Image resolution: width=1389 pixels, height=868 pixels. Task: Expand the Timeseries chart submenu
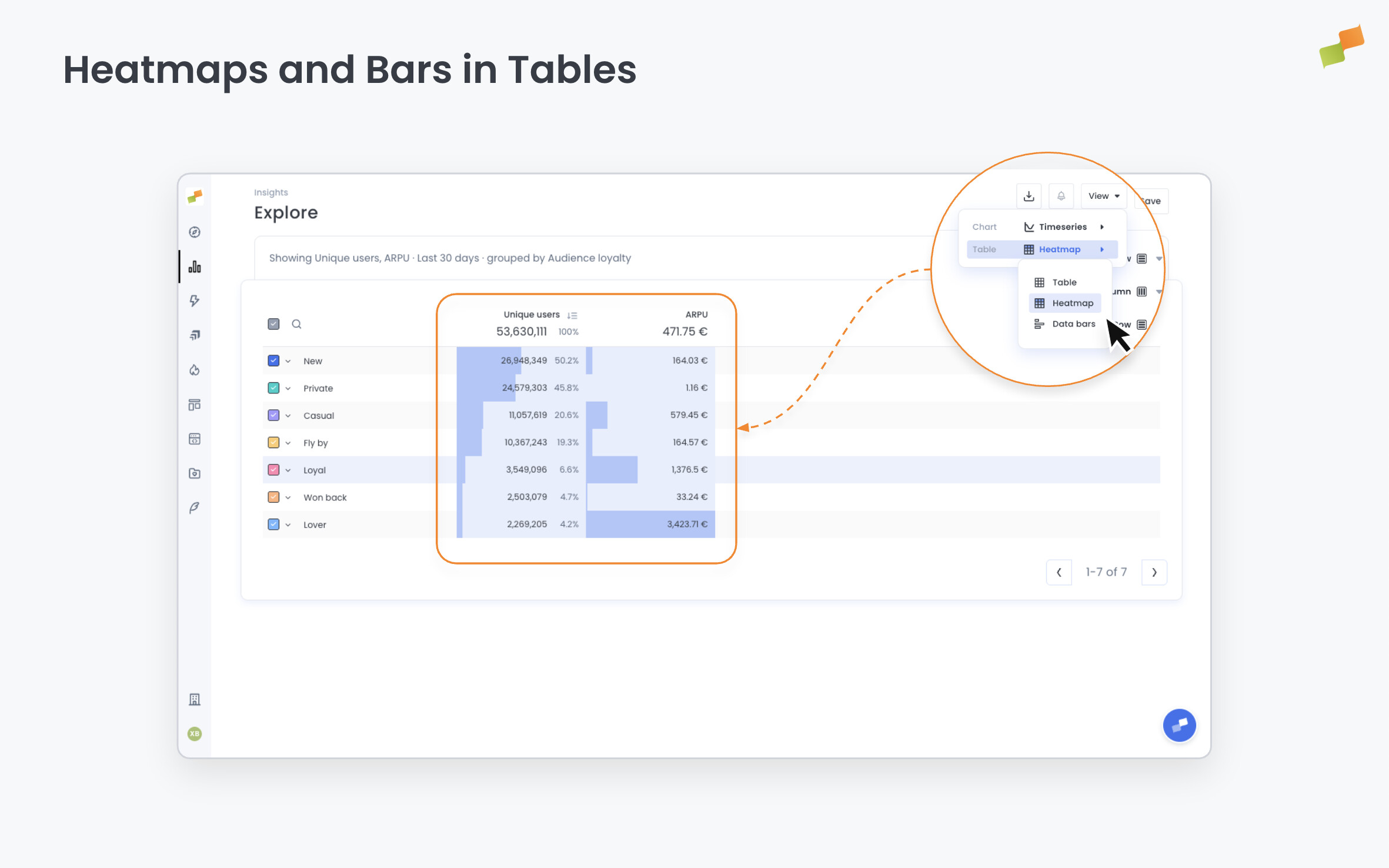click(1062, 226)
